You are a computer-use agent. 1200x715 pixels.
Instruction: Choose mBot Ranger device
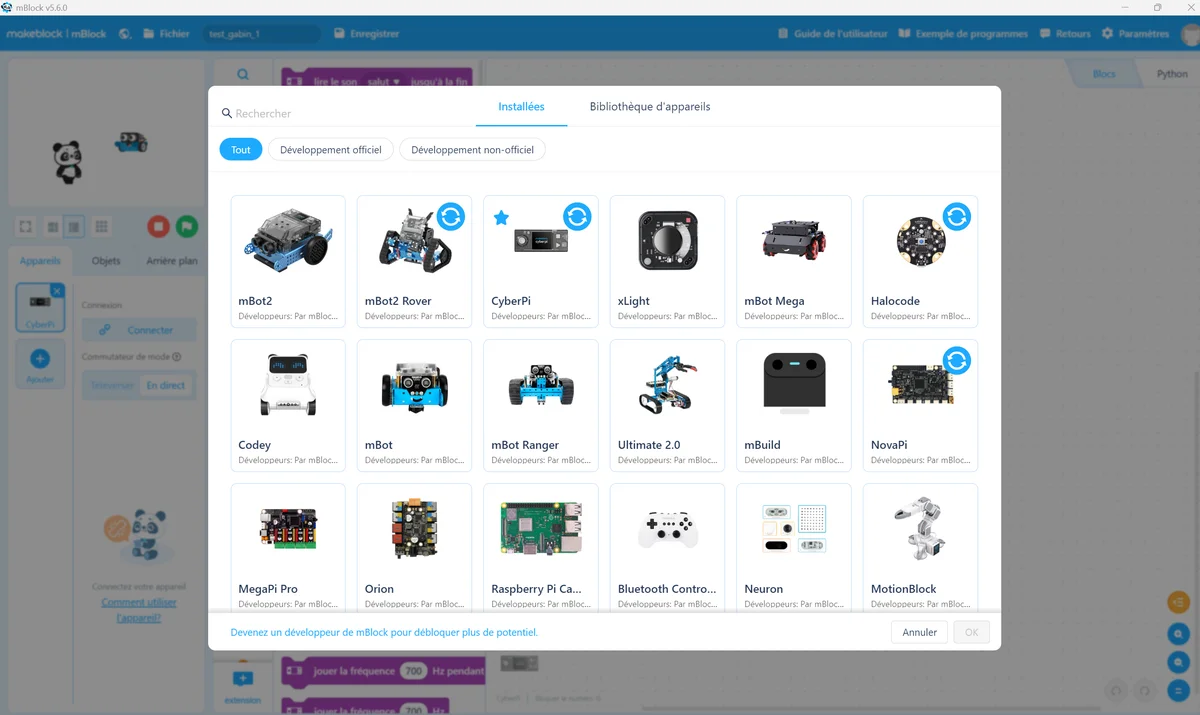point(541,405)
